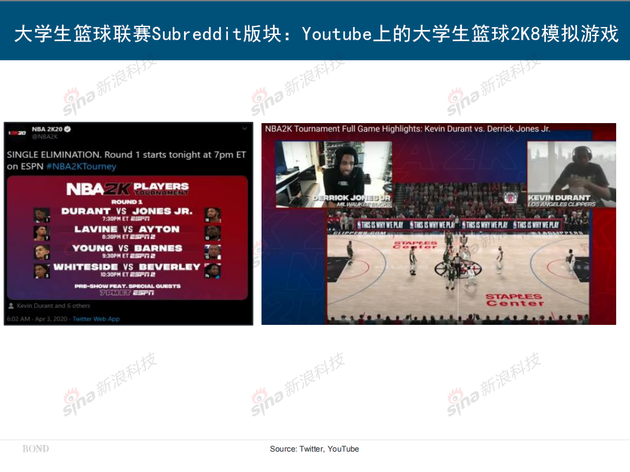
Task: Click 'Kevin Durant and 6 others' tagged text
Action: (x=53, y=306)
